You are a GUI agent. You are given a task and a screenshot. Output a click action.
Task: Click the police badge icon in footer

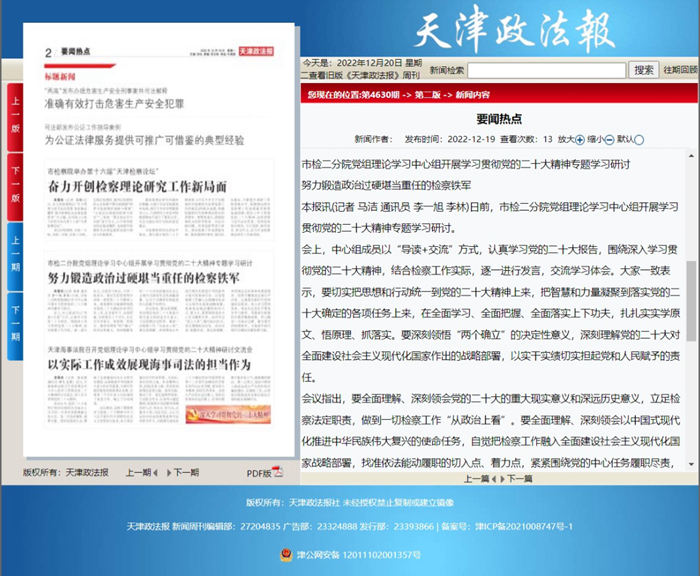click(286, 555)
